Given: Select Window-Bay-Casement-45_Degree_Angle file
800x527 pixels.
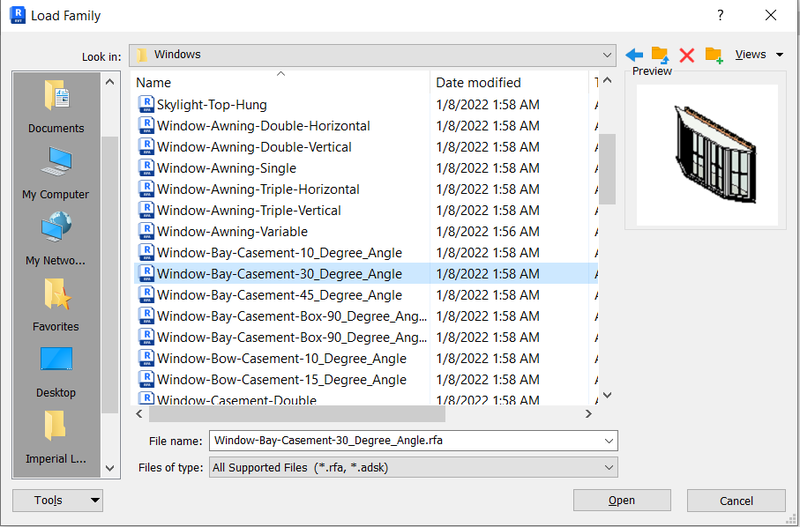Looking at the screenshot, I should pos(280,295).
